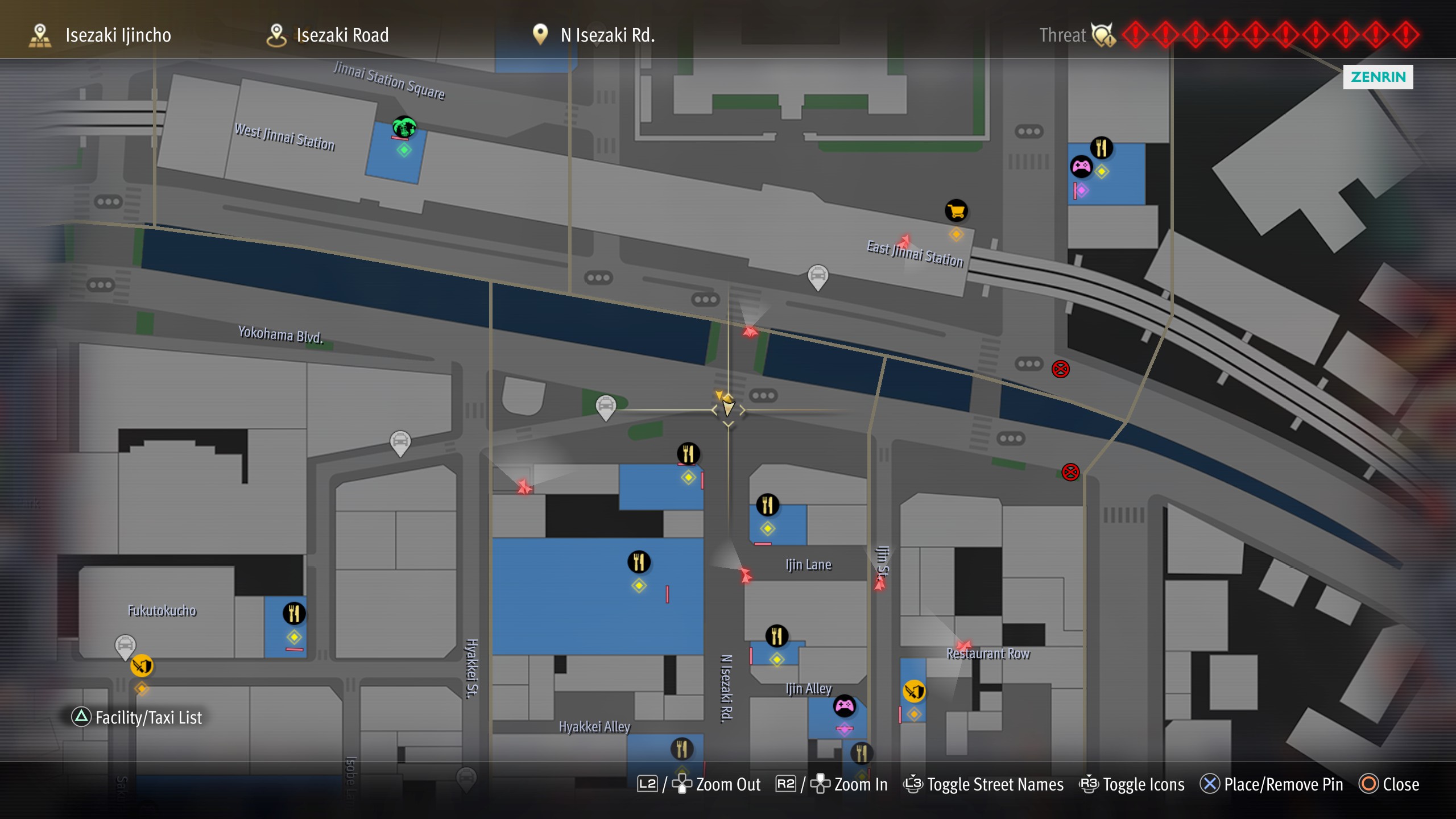Click the East Jinnai Station label

click(915, 254)
